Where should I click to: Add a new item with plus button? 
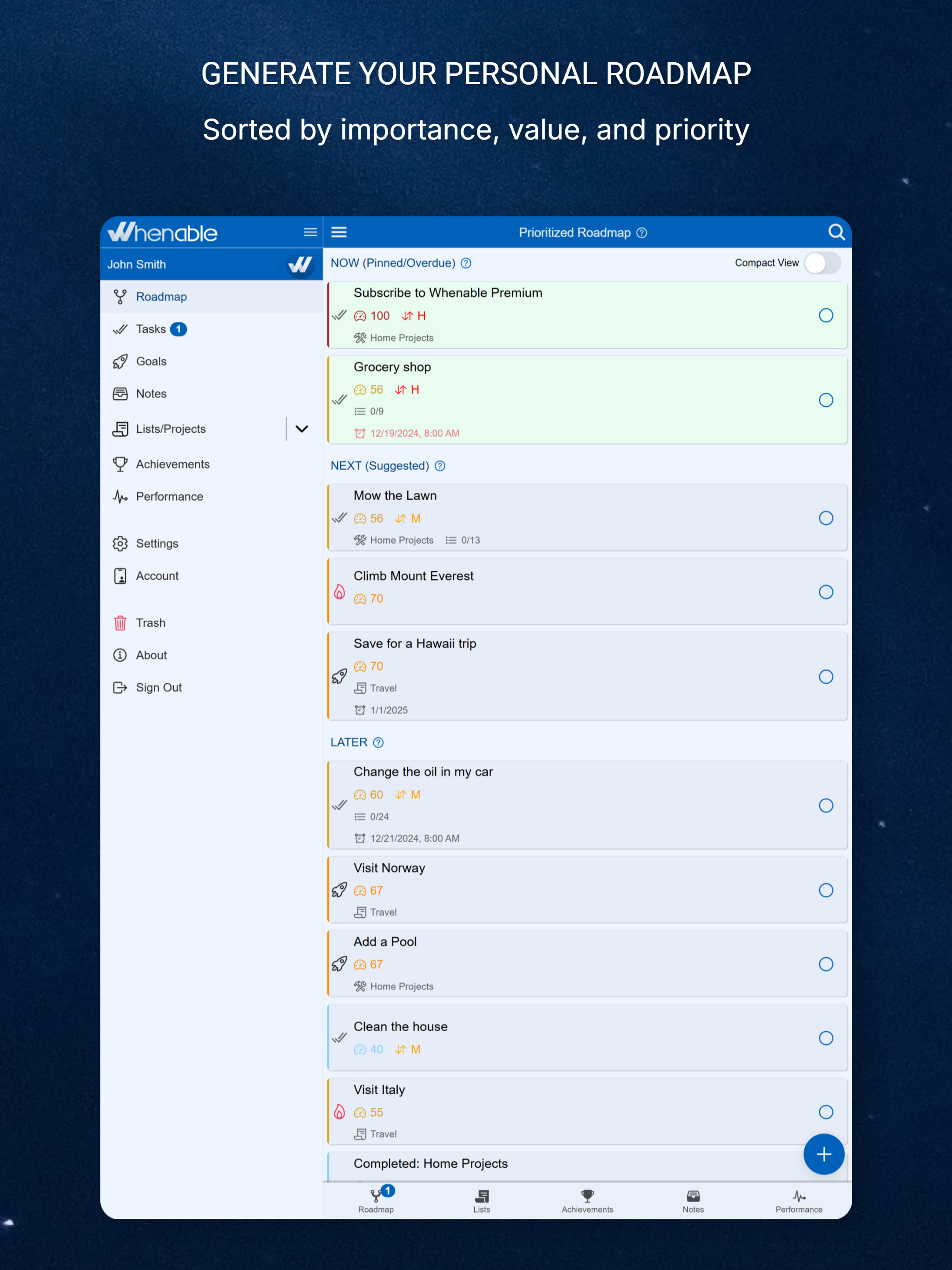point(823,1154)
